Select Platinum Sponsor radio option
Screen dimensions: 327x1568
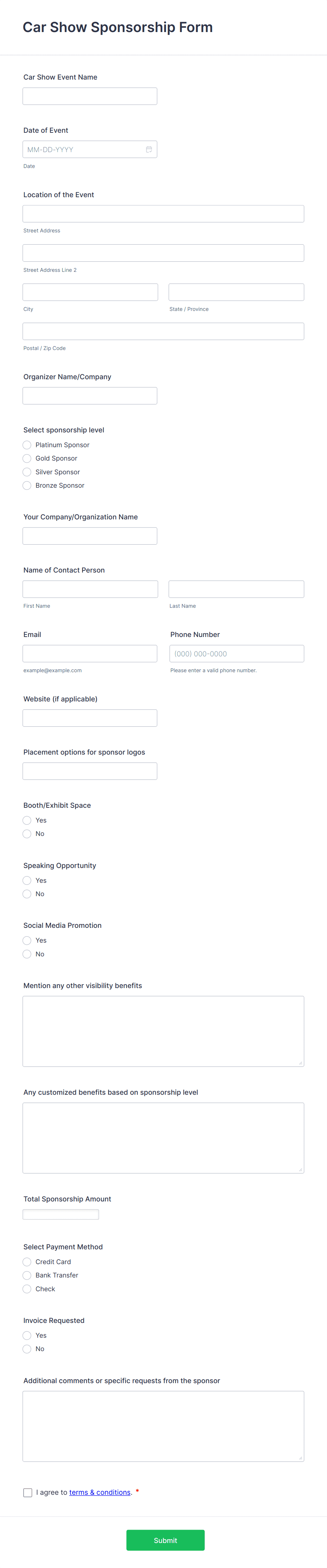pos(27,445)
